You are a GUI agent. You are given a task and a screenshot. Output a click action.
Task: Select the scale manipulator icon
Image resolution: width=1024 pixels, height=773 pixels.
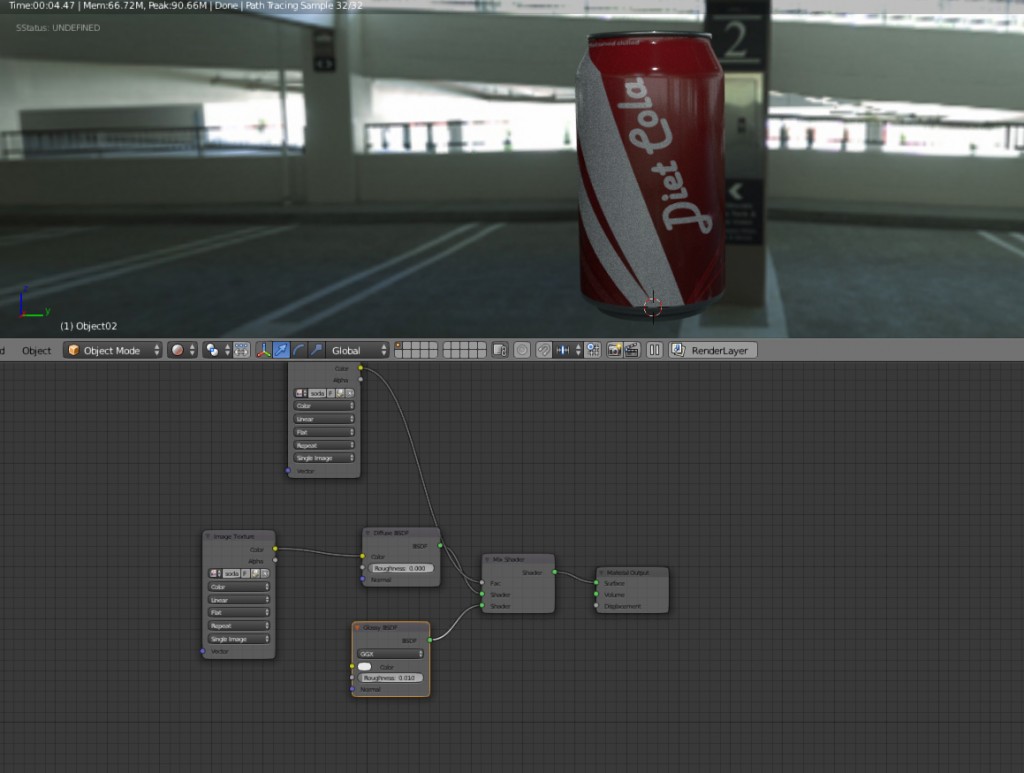click(x=316, y=350)
